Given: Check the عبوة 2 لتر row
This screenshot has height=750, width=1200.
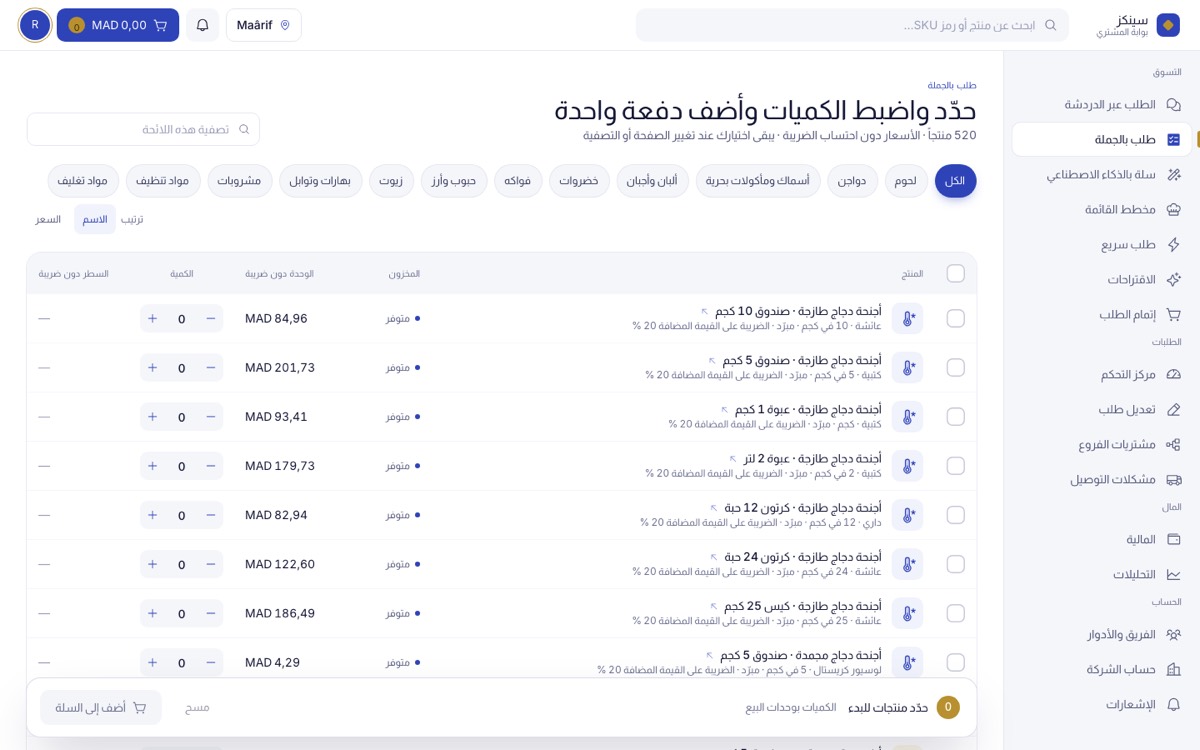Looking at the screenshot, I should point(956,466).
